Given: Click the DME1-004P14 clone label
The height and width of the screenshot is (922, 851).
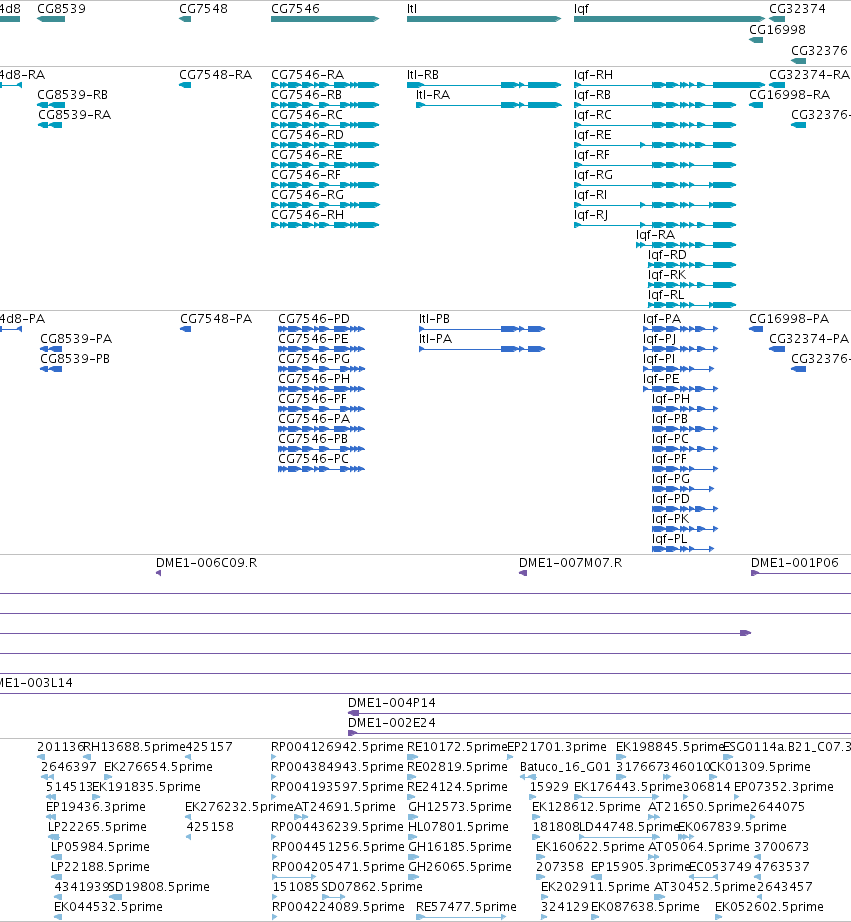Looking at the screenshot, I should 392,703.
